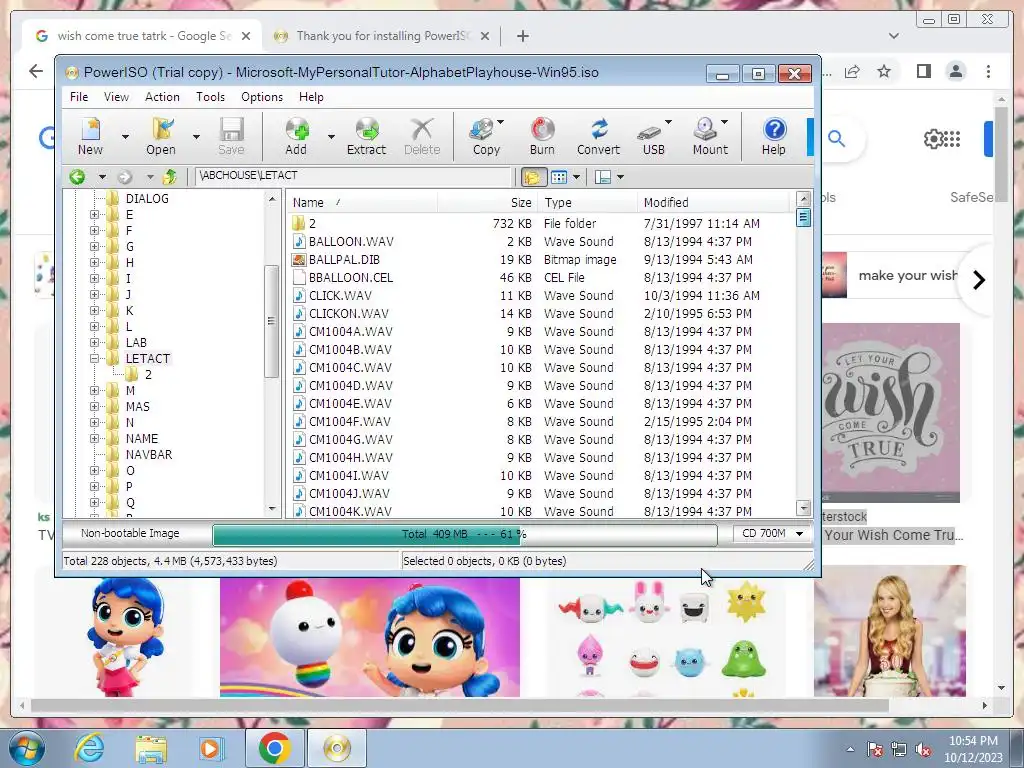Click the Delete toolbar icon
The width and height of the screenshot is (1024, 768).
click(x=422, y=136)
